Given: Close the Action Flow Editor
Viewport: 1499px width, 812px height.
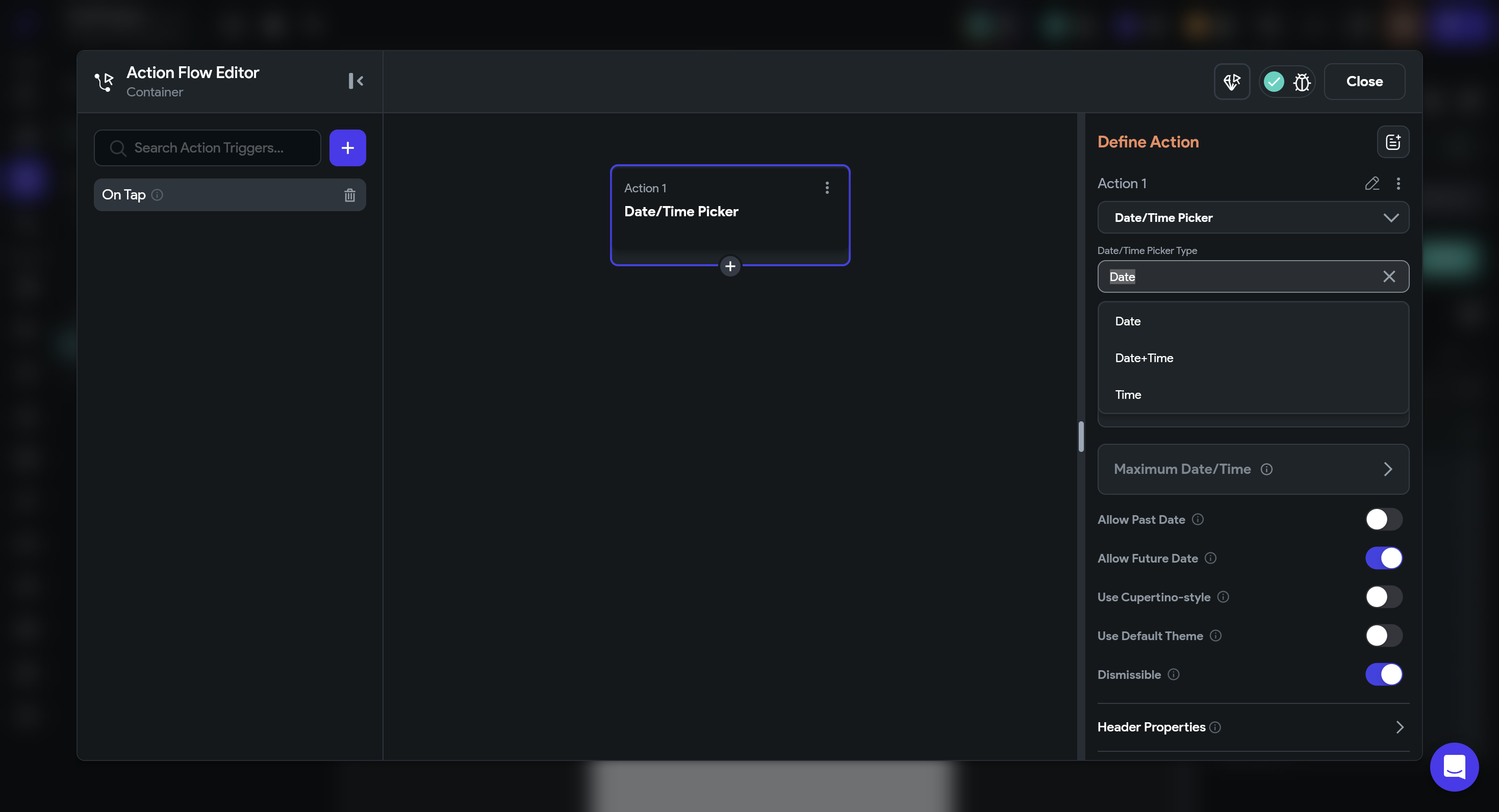Looking at the screenshot, I should coord(1364,82).
